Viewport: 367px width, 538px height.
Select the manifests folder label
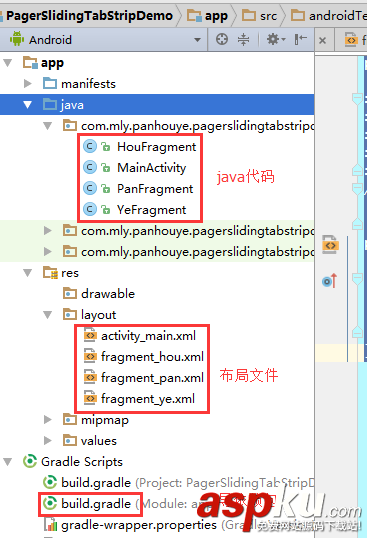tap(88, 84)
